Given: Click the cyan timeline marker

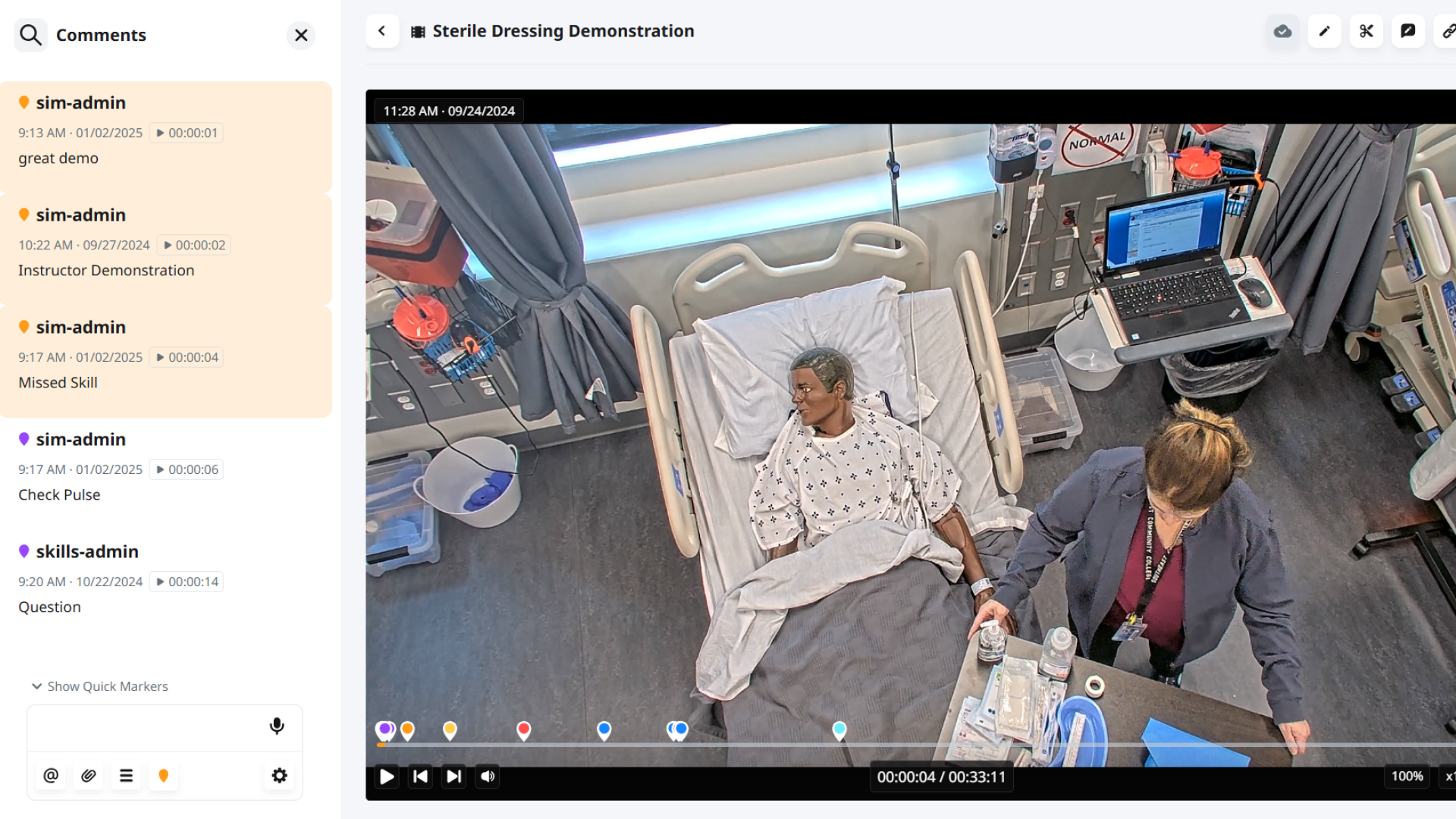Looking at the screenshot, I should (839, 730).
